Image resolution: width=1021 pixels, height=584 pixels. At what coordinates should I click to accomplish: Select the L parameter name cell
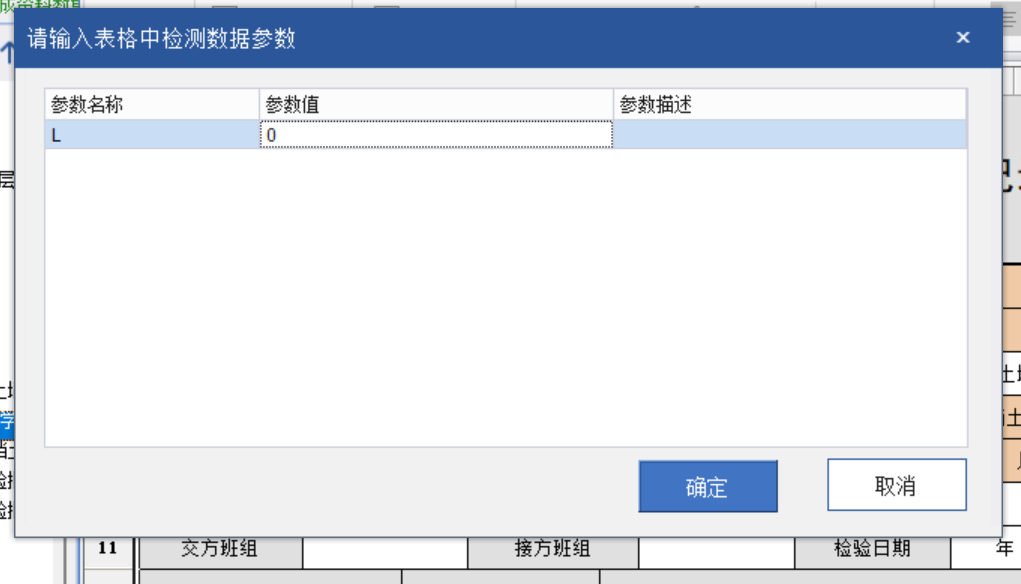[152, 135]
